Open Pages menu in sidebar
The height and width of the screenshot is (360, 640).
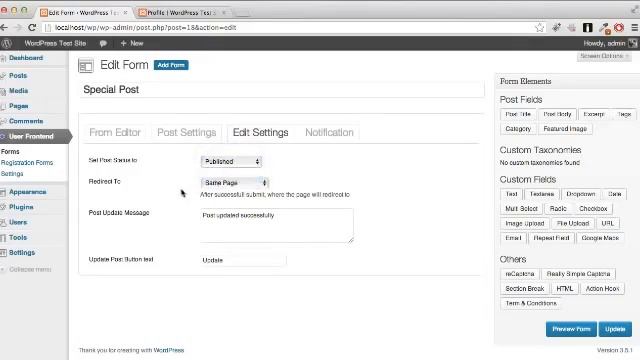click(18, 106)
